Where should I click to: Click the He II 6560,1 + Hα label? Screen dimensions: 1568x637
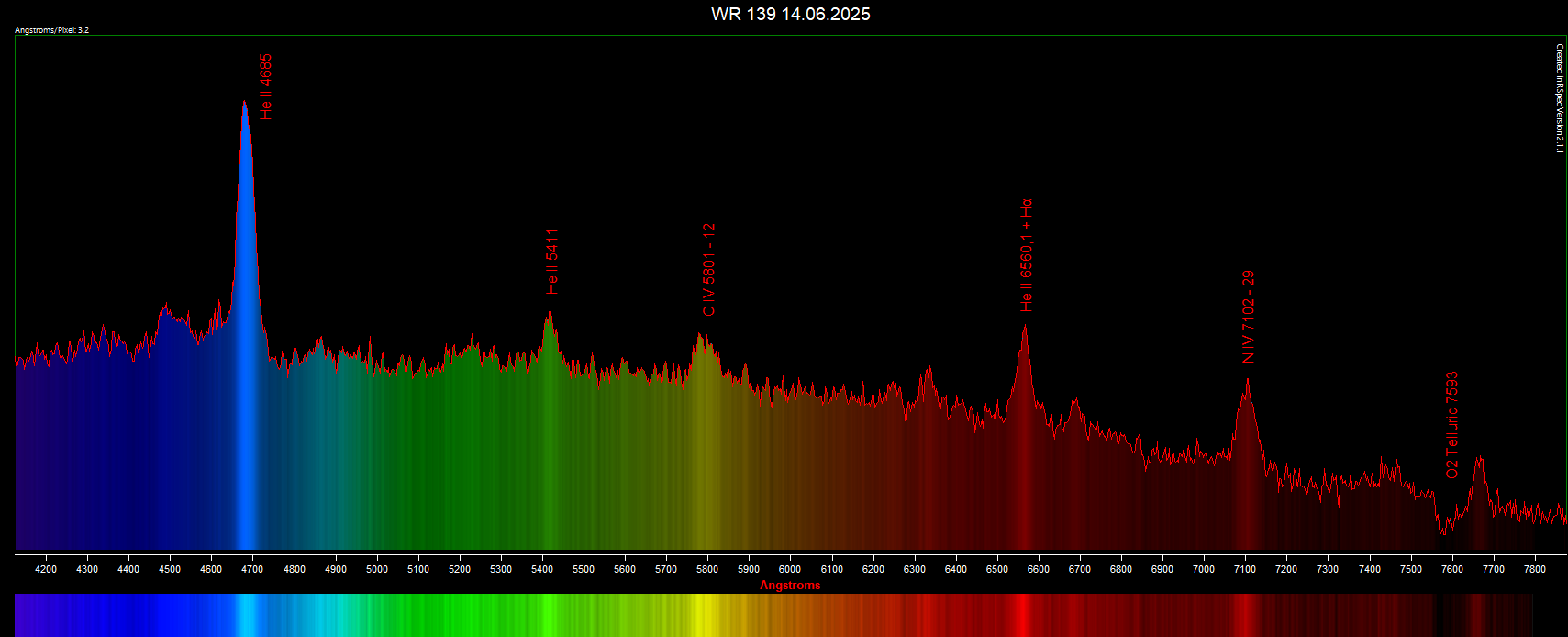tap(1026, 255)
